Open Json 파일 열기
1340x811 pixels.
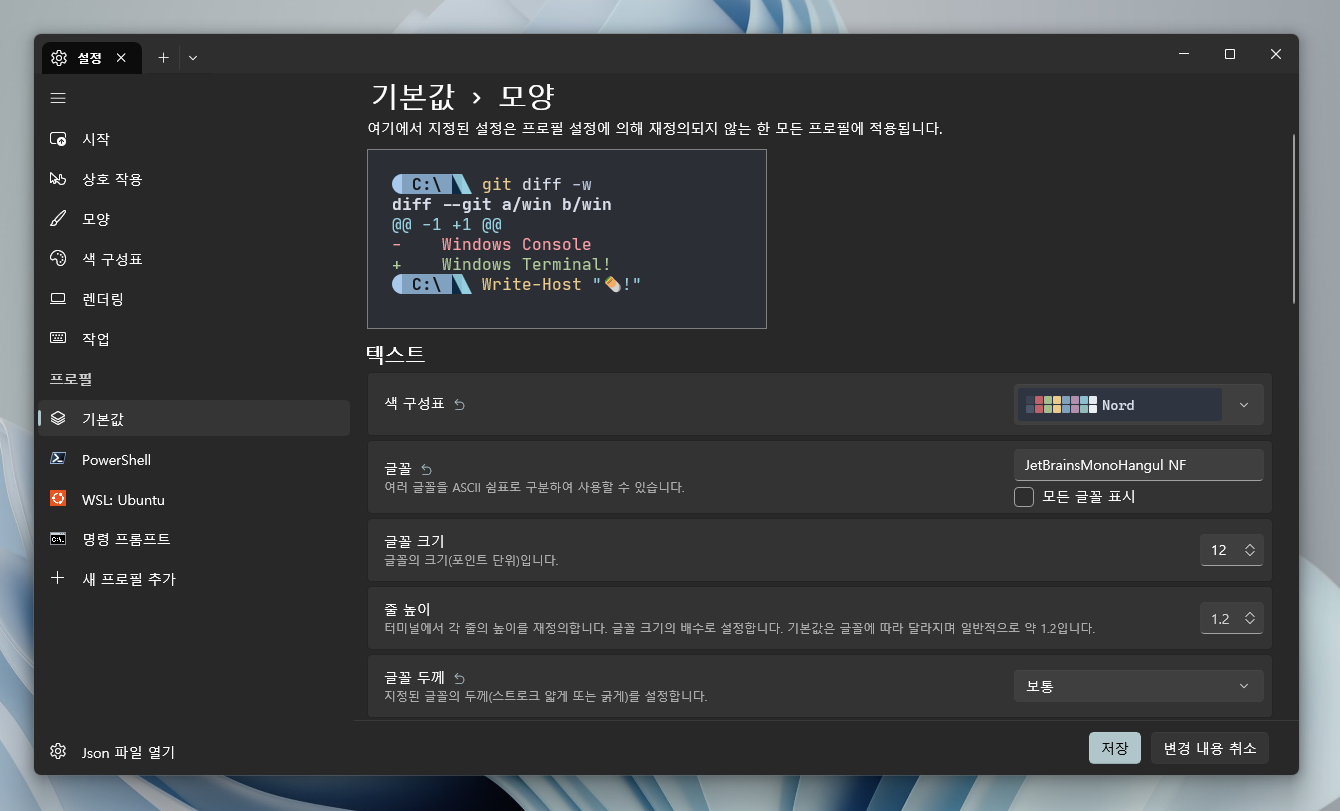coord(194,752)
